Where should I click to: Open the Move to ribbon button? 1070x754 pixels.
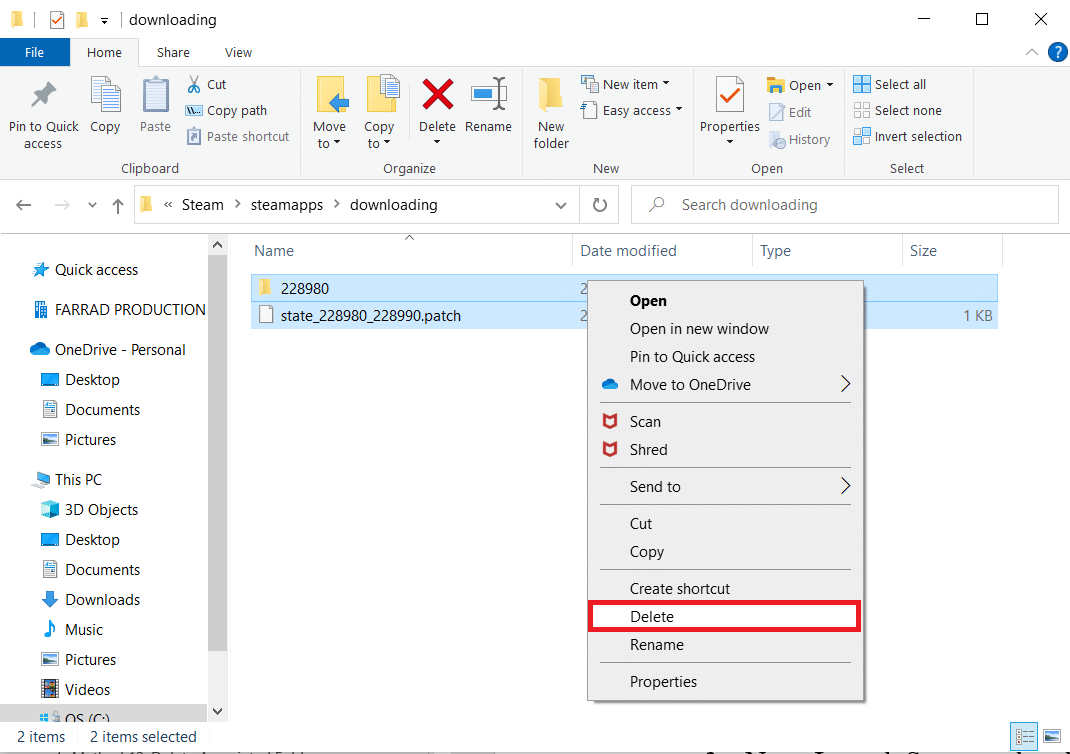pyautogui.click(x=330, y=113)
